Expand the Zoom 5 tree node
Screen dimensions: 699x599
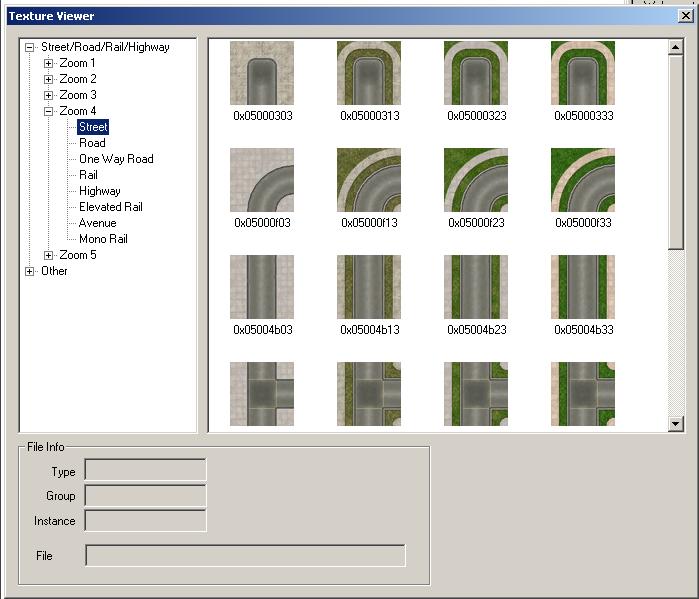(x=48, y=255)
